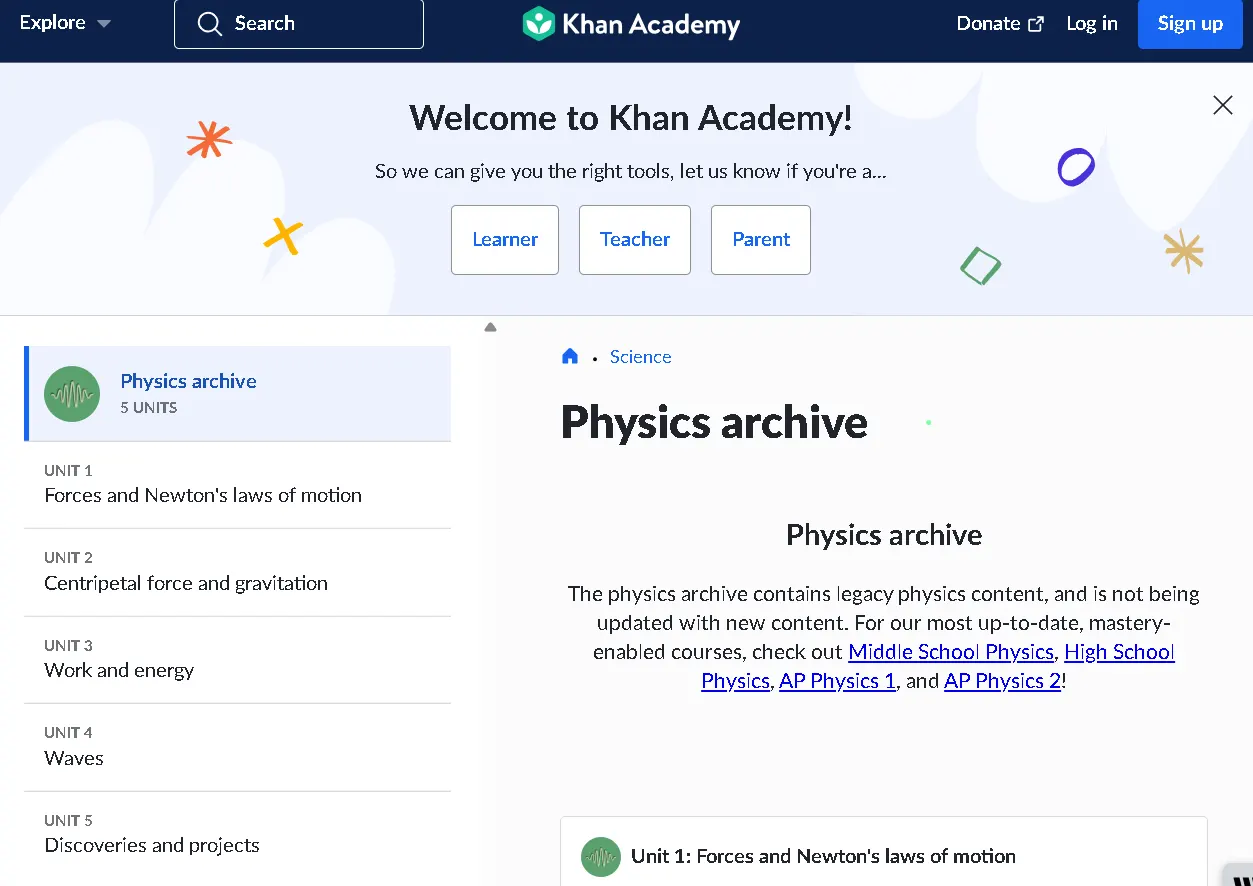Select the Learner role button

coord(505,240)
